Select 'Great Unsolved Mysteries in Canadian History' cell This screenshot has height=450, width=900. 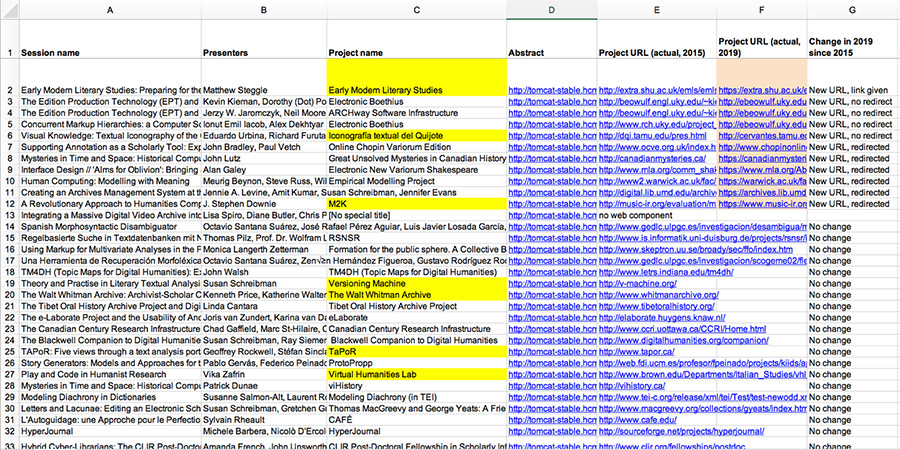pyautogui.click(x=417, y=158)
